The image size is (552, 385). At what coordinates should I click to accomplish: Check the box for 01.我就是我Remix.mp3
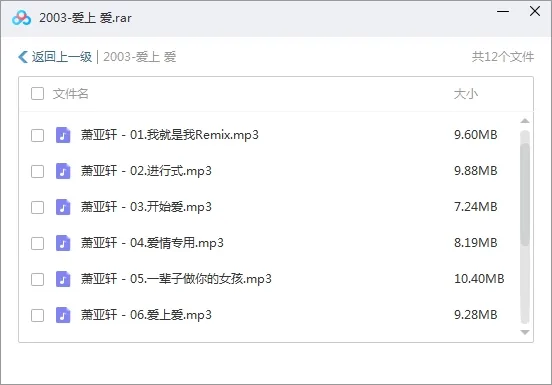click(37, 135)
